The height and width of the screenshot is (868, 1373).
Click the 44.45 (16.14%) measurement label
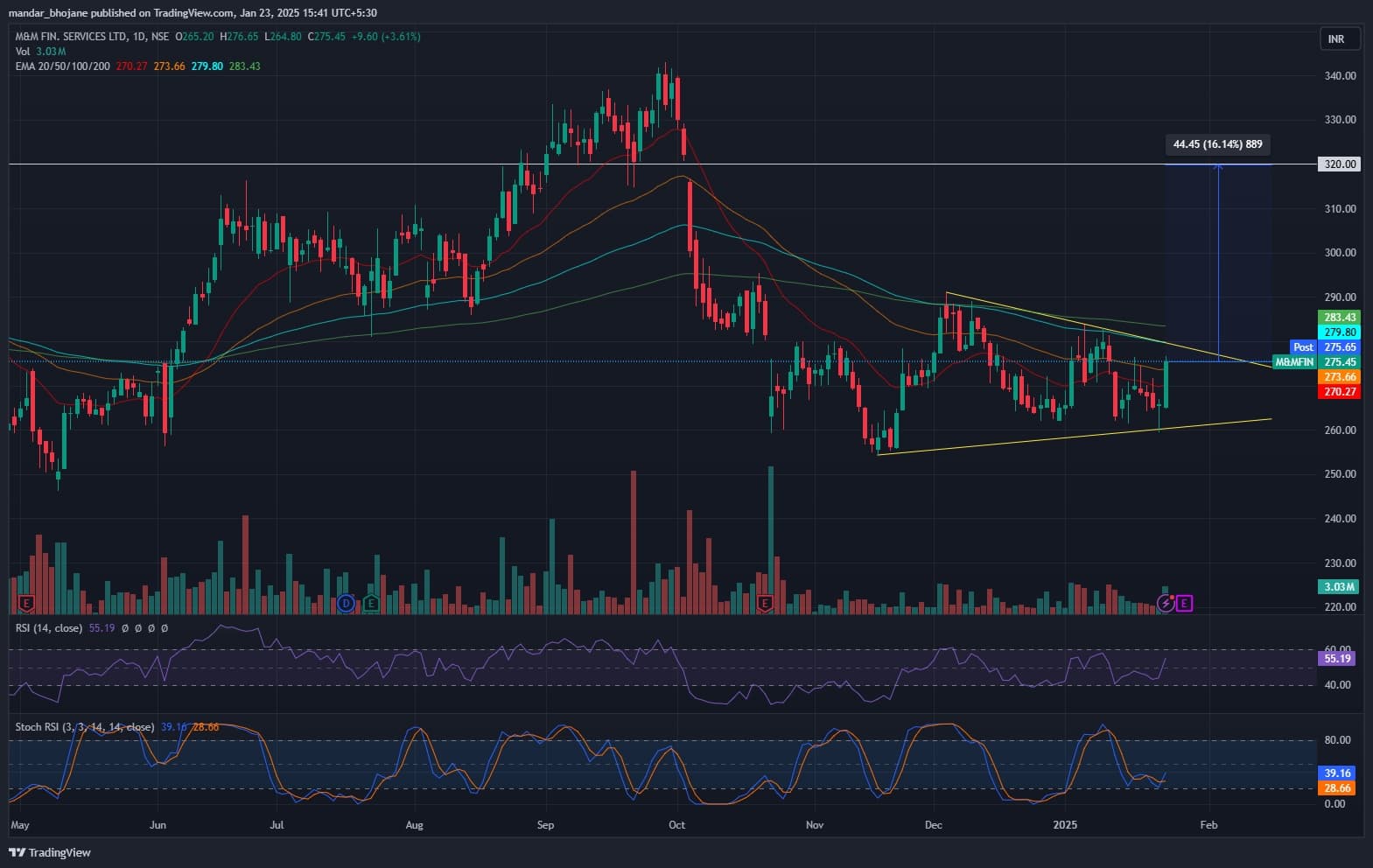[1217, 144]
